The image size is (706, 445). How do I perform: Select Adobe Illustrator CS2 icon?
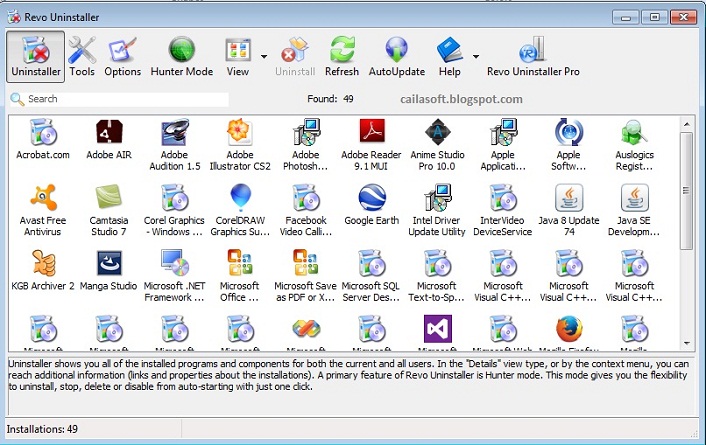point(240,132)
